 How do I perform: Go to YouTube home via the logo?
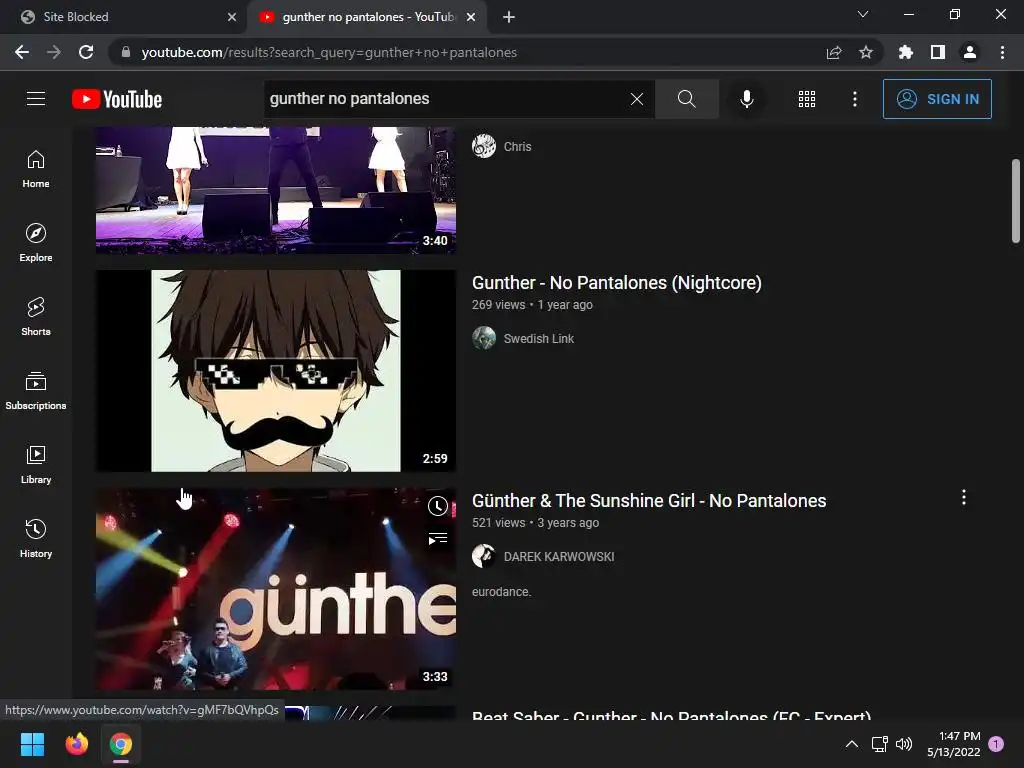coord(117,99)
